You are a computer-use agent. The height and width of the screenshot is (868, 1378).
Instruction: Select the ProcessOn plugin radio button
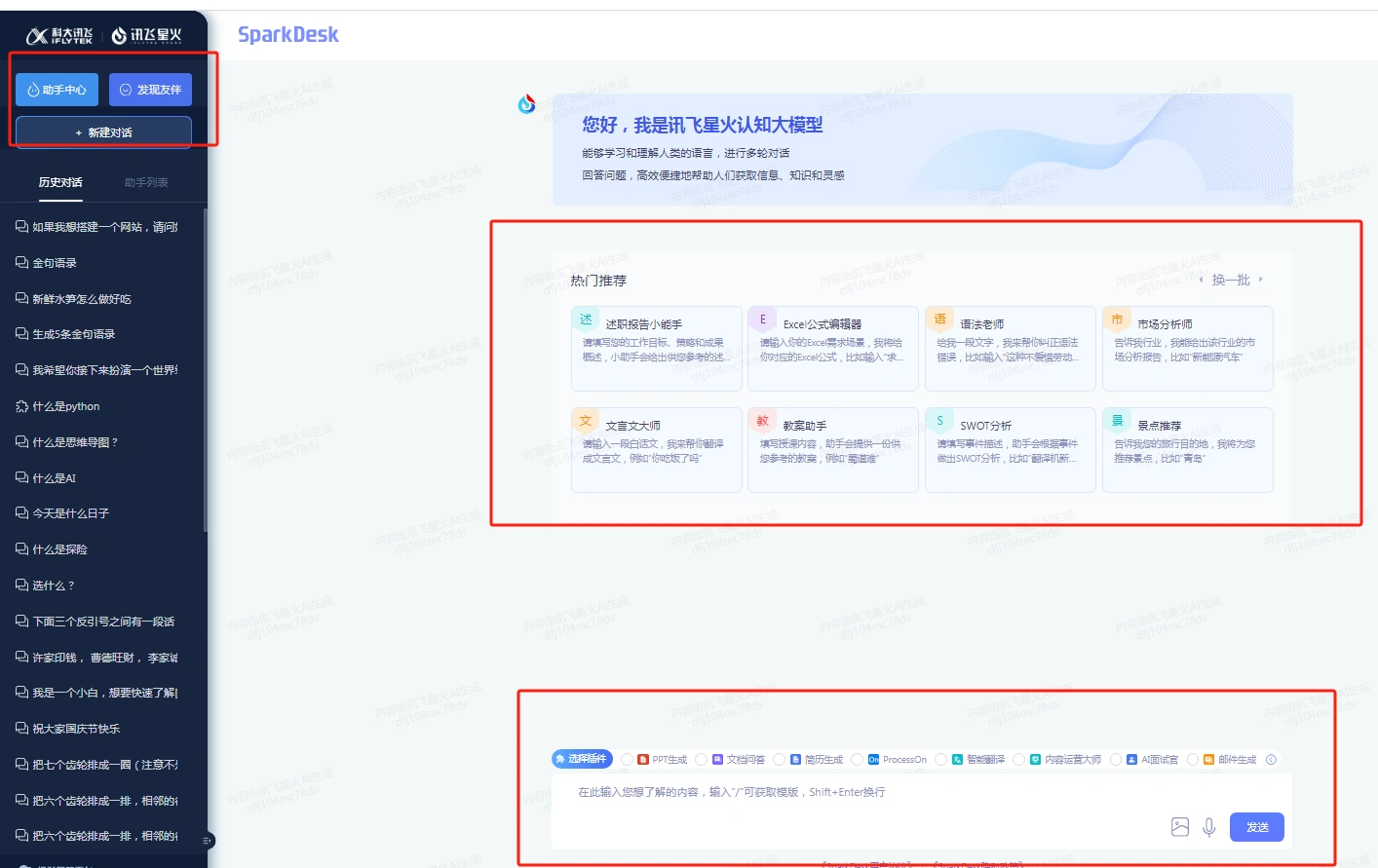(x=857, y=760)
